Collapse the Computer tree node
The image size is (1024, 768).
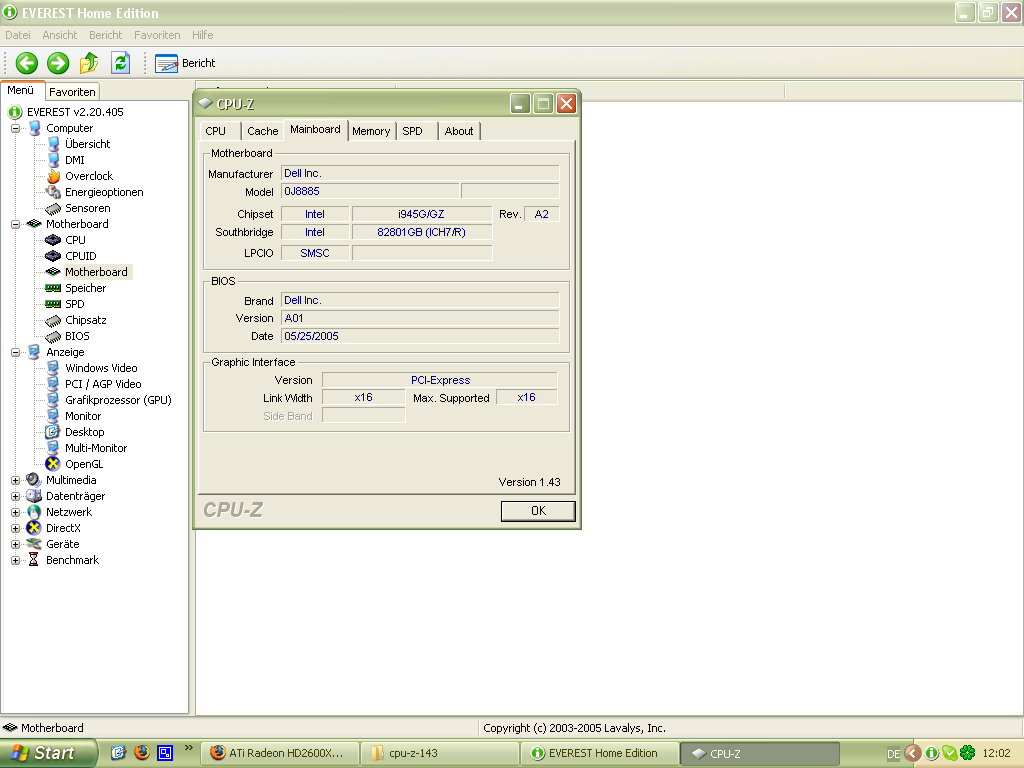16,128
